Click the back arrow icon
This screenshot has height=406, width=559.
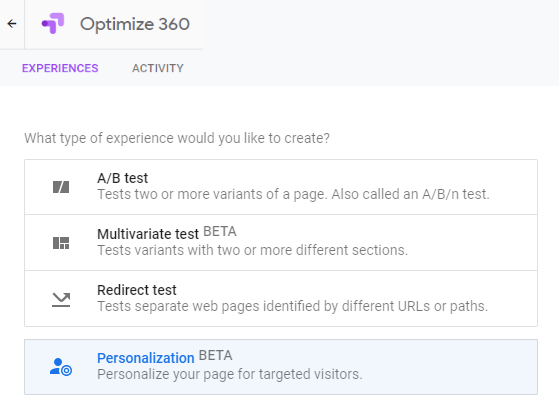click(12, 24)
